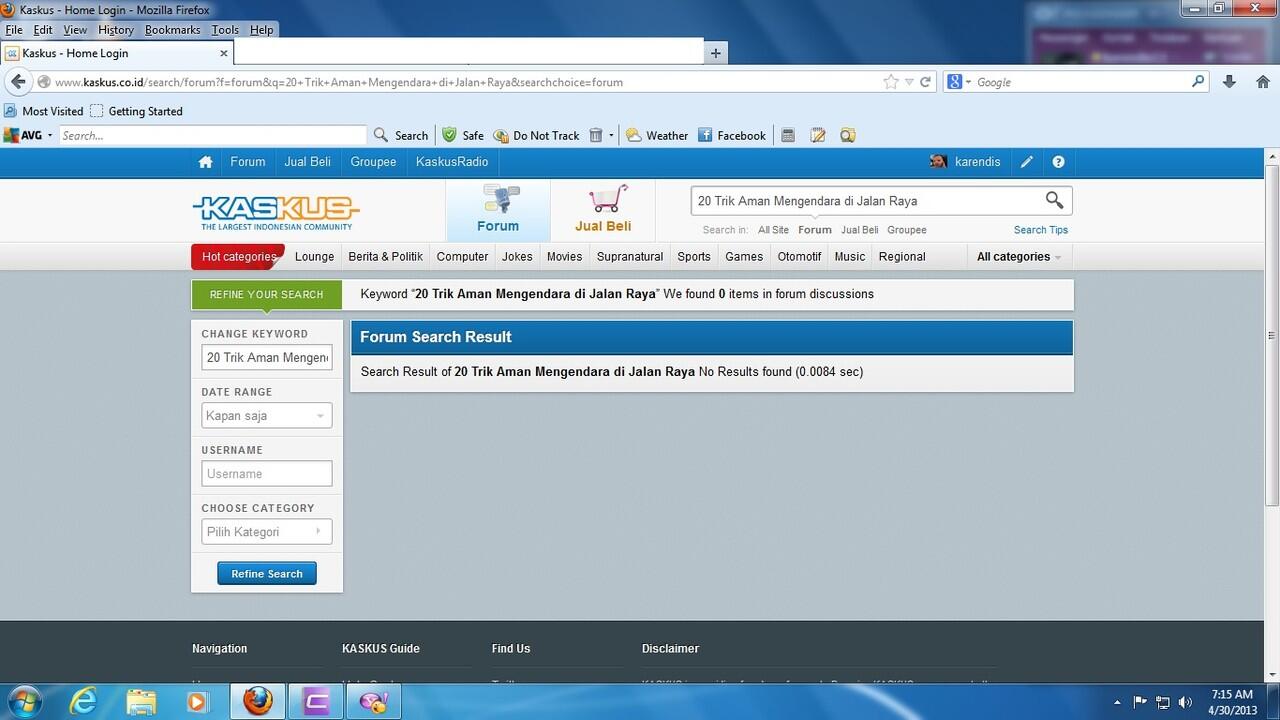Image resolution: width=1280 pixels, height=720 pixels.
Task: Open the Groupee link in navbar
Action: [373, 162]
